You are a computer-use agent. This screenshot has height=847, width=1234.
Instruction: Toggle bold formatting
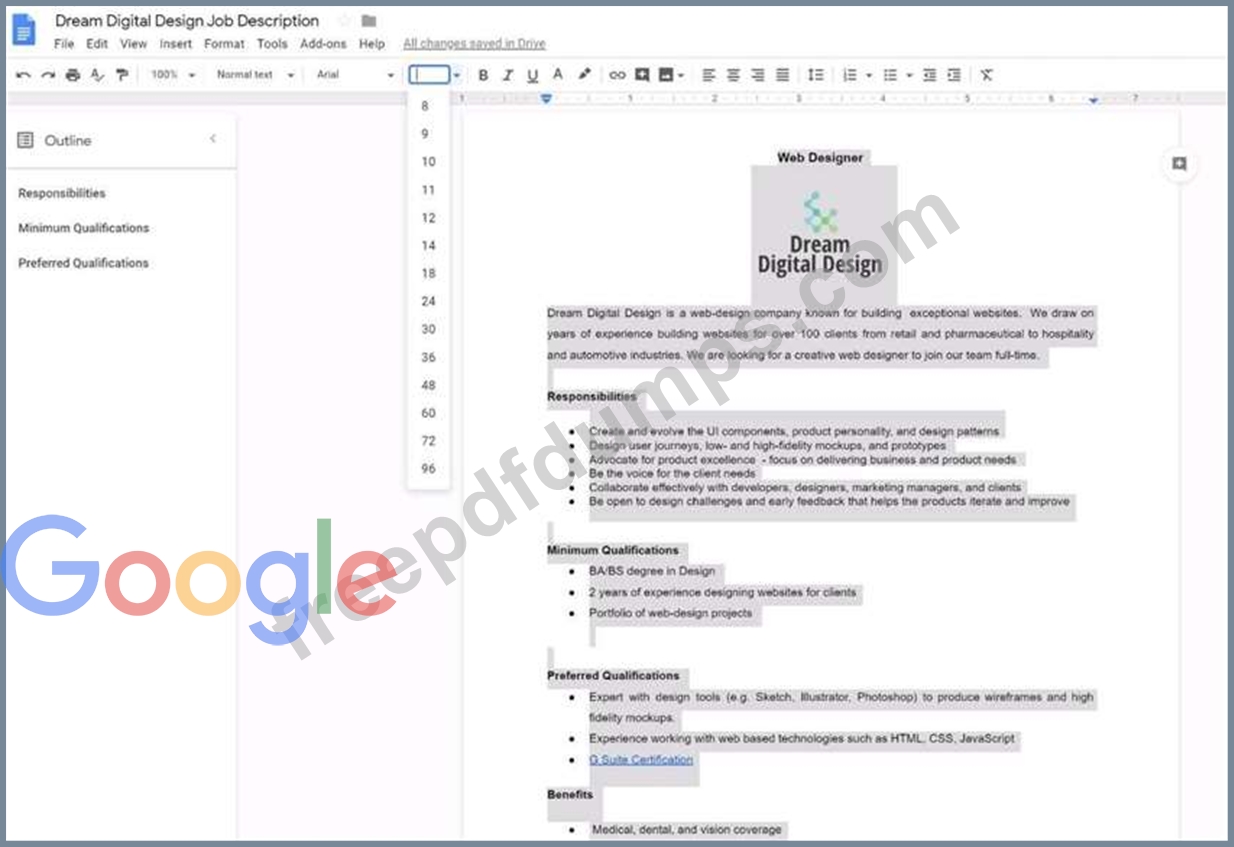484,75
